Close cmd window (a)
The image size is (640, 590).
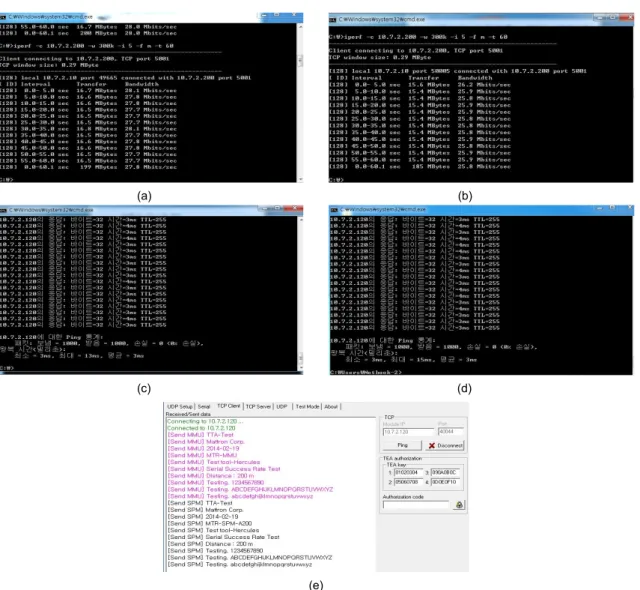click(x=294, y=15)
